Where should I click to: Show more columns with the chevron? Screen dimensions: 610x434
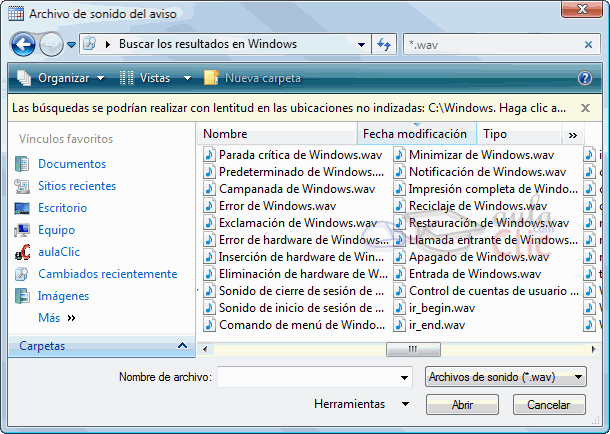573,135
